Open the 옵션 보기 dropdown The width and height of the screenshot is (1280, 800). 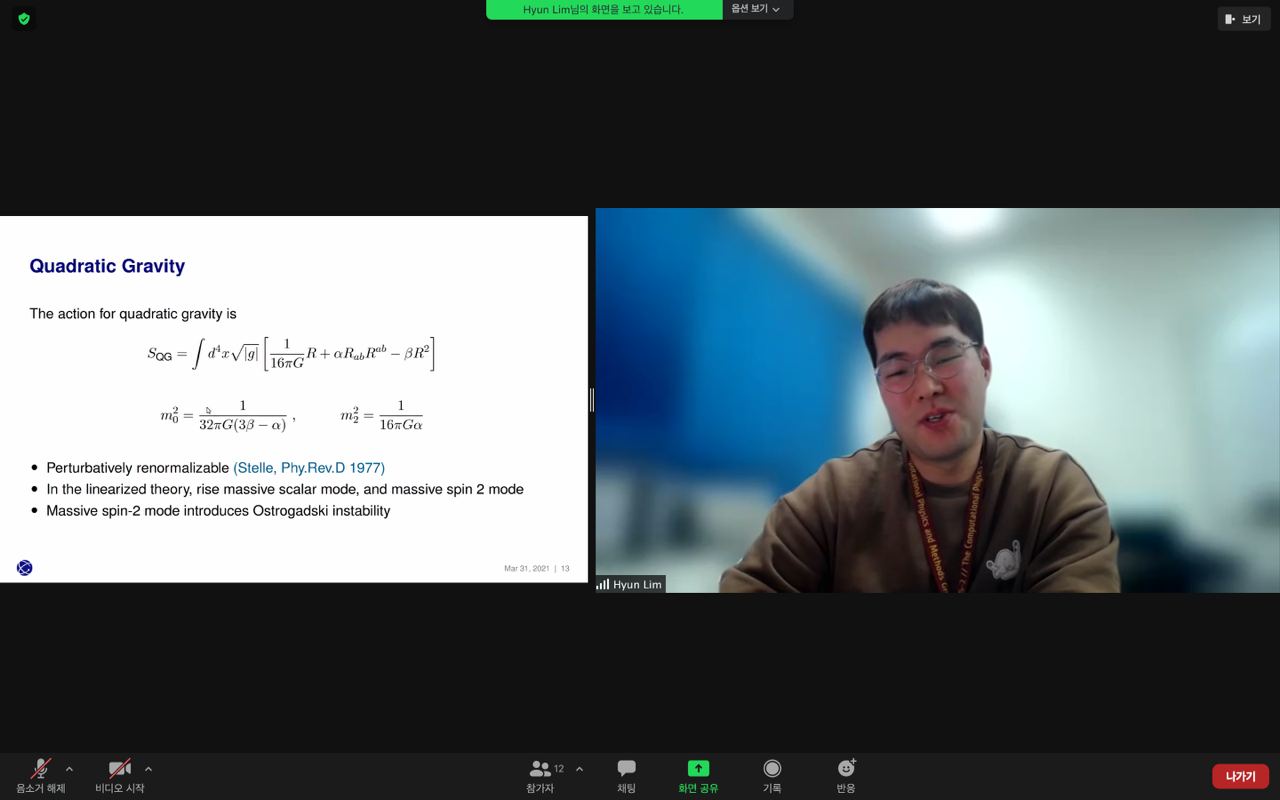756,9
